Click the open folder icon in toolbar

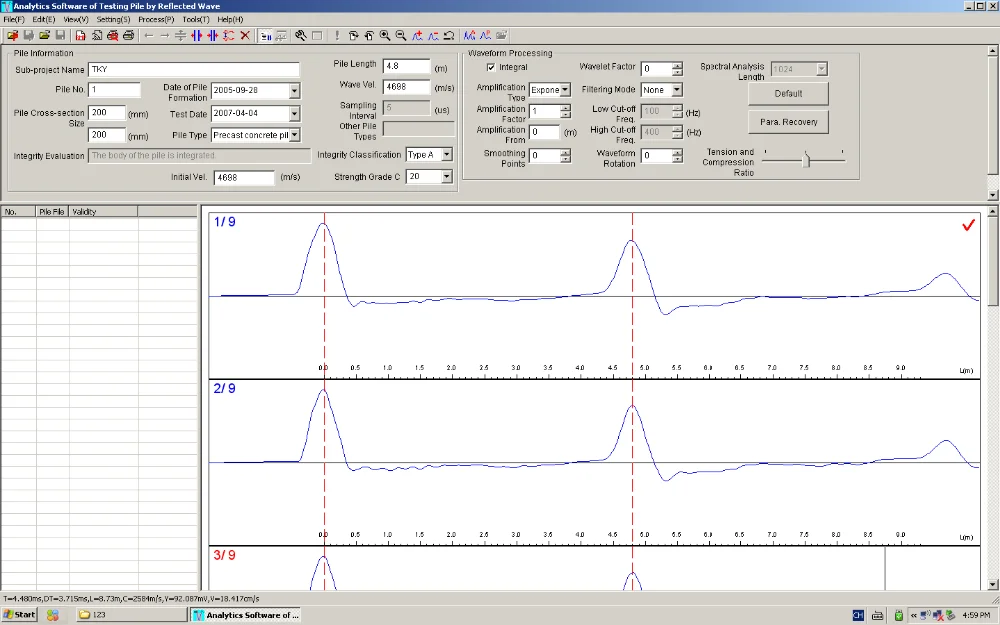tap(44, 36)
